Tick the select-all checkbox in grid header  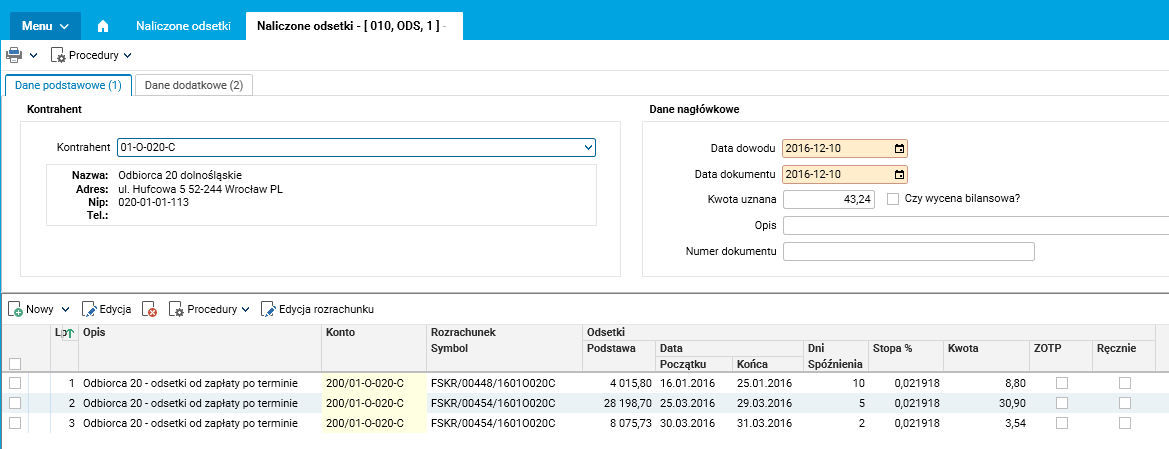click(x=15, y=363)
